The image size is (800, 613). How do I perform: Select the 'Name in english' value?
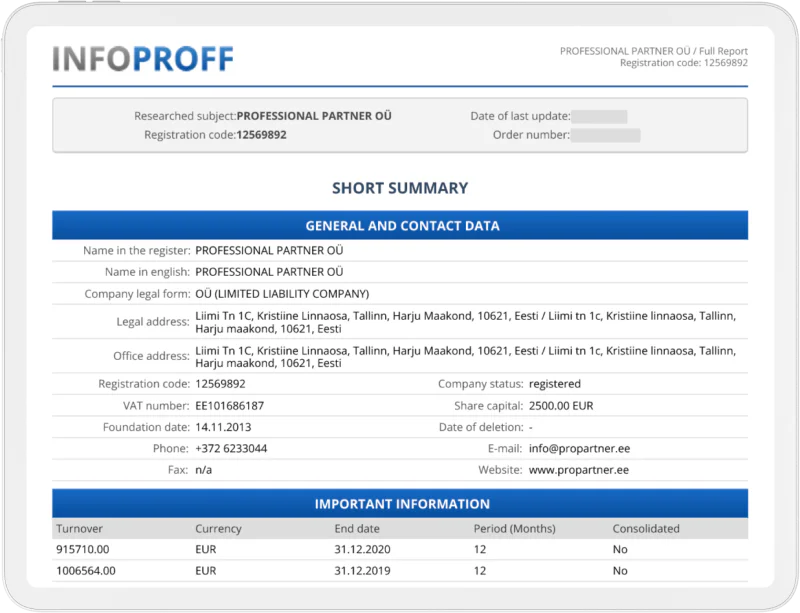[269, 272]
